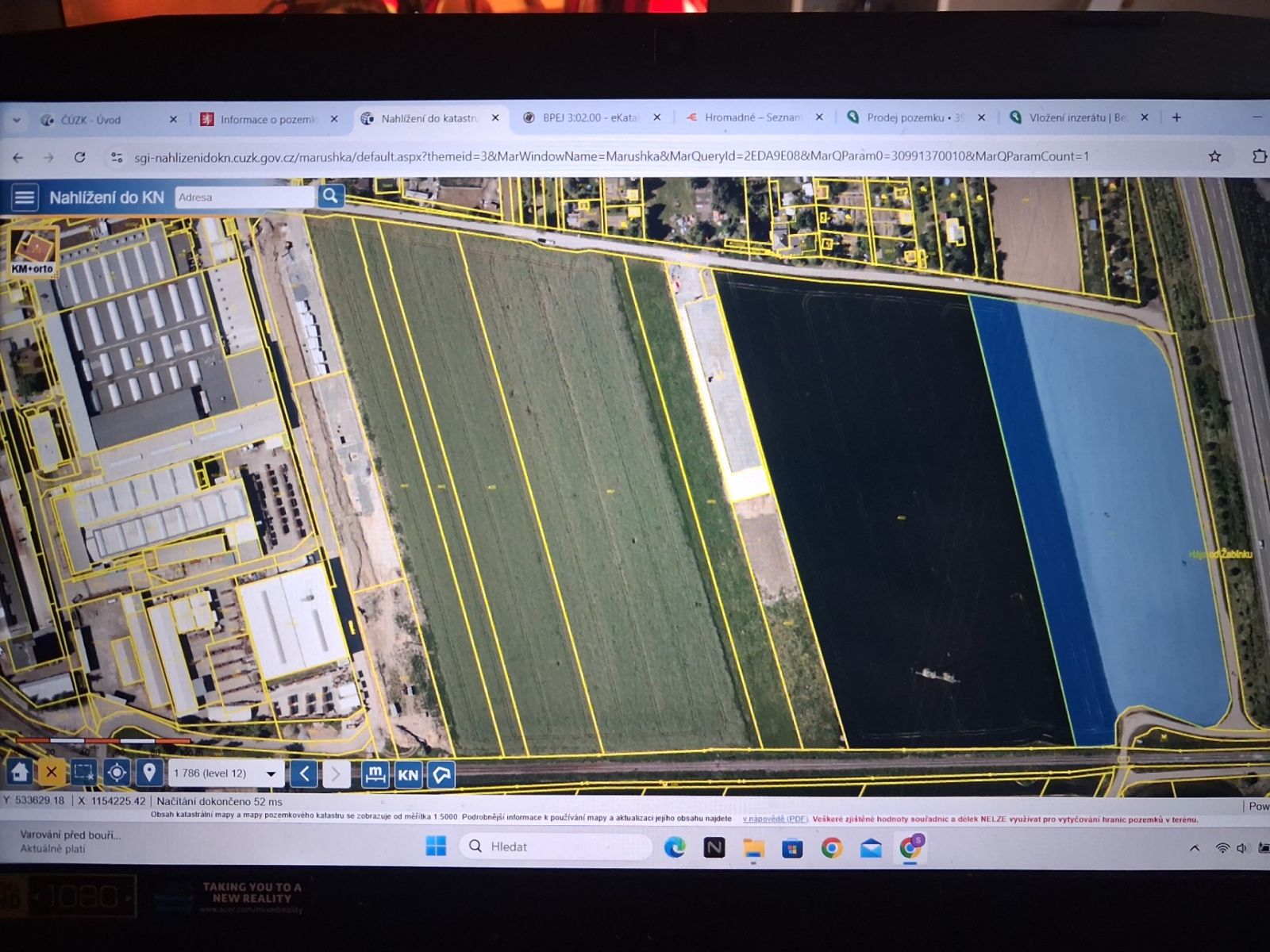Open the storm warning weather widget
Screen dimensions: 1270x952
tap(70, 842)
